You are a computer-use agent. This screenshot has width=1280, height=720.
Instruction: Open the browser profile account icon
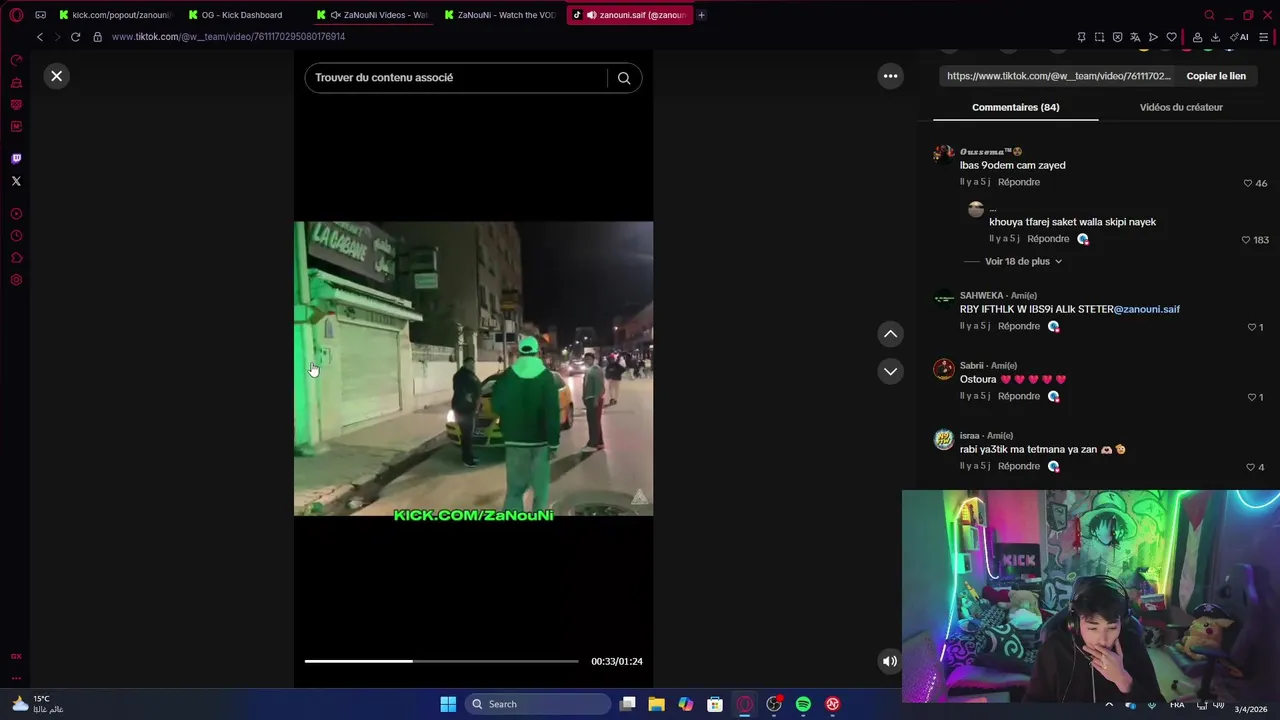click(x=1198, y=37)
